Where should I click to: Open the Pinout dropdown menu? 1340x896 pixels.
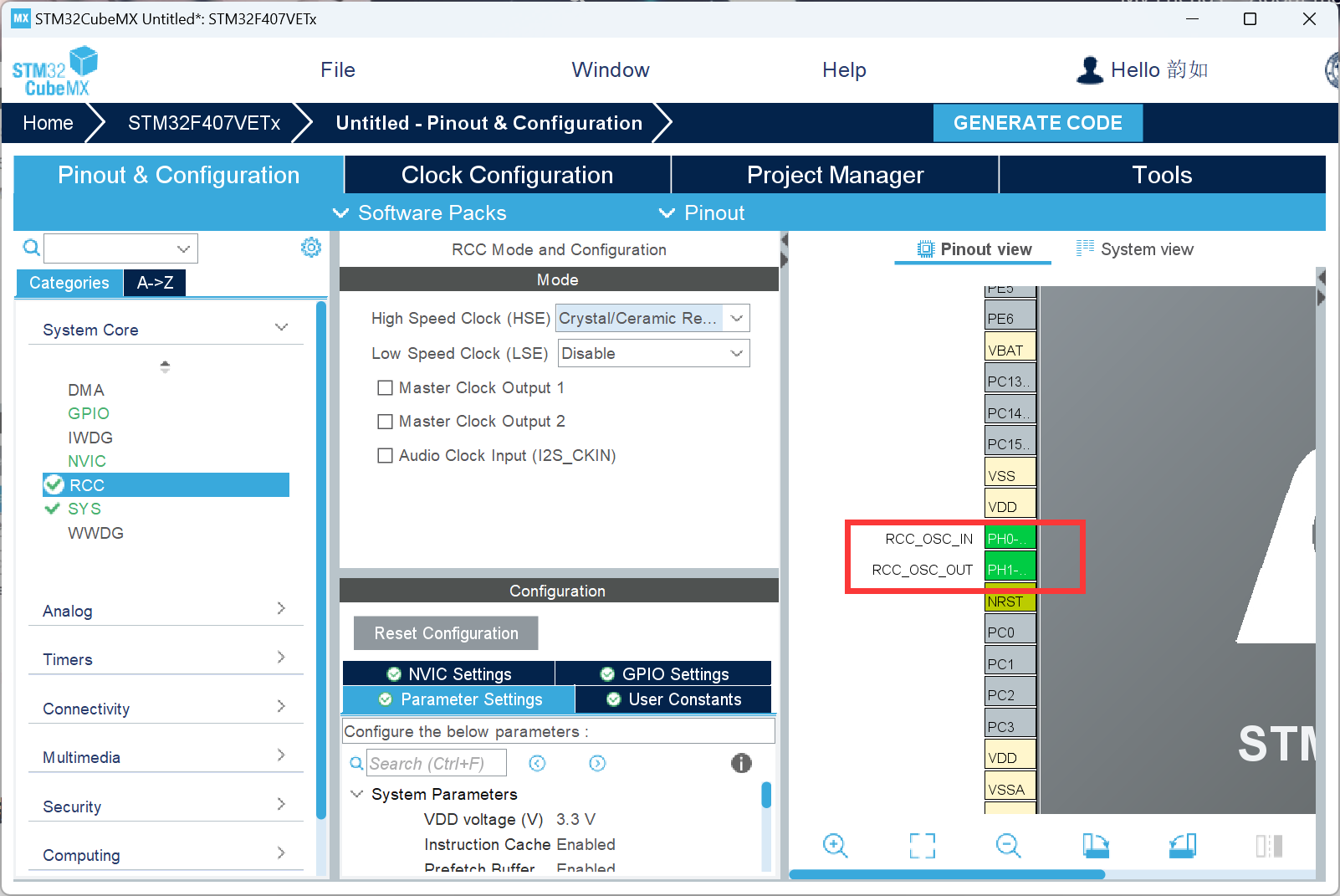(x=702, y=212)
